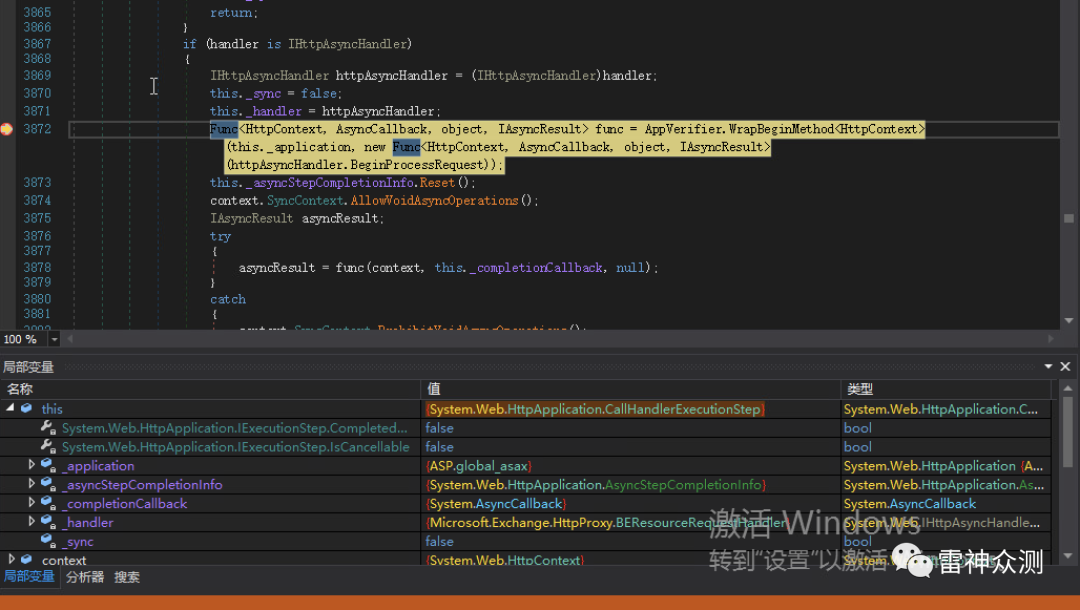Screen dimensions: 1080x610
Task: Switch to the 分析器 tab
Action: click(85, 577)
